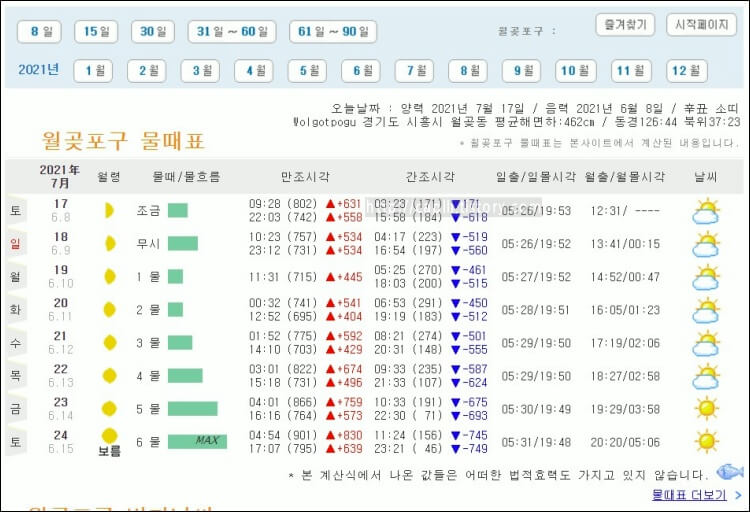The height and width of the screenshot is (512, 750).
Task: Select month 10월
Action: point(576,71)
